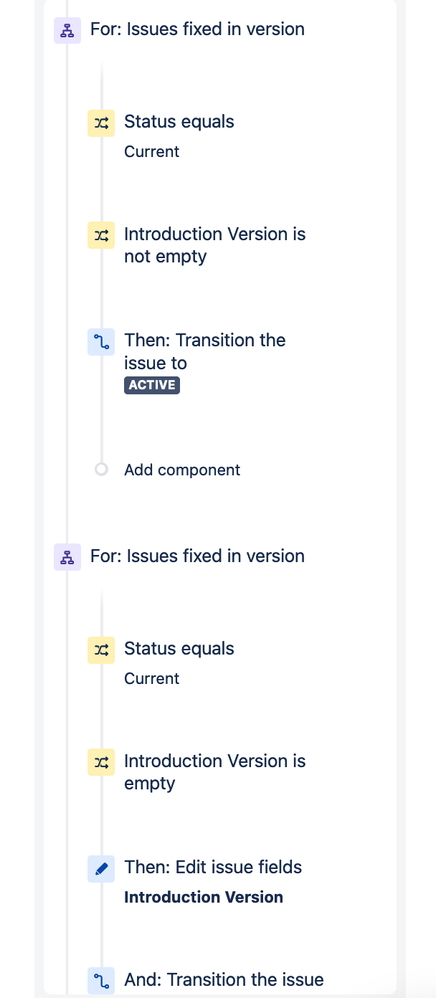The image size is (436, 998).
Task: Click the 'Introduction Version is empty' condition icon
Action: pyautogui.click(x=101, y=763)
